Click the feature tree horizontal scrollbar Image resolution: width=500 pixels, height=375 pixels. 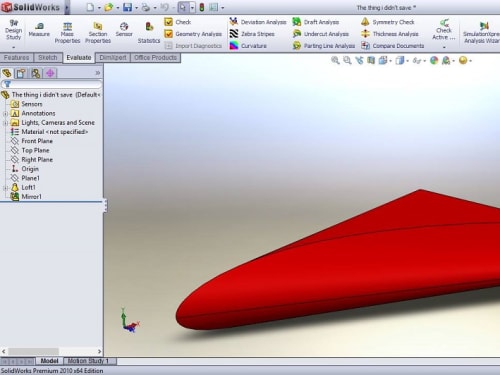coord(52,351)
